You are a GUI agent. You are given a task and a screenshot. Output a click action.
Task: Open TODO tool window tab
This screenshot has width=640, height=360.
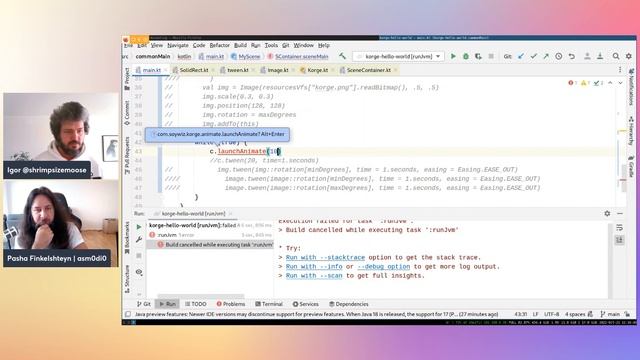(x=196, y=304)
